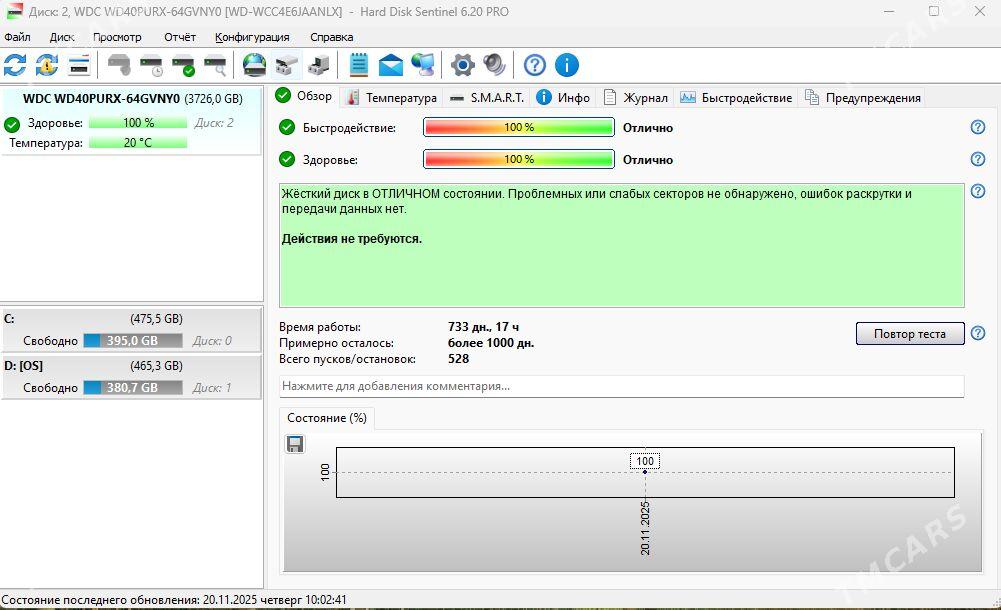Switch to the Температура tab
This screenshot has width=1001, height=610.
pos(391,98)
